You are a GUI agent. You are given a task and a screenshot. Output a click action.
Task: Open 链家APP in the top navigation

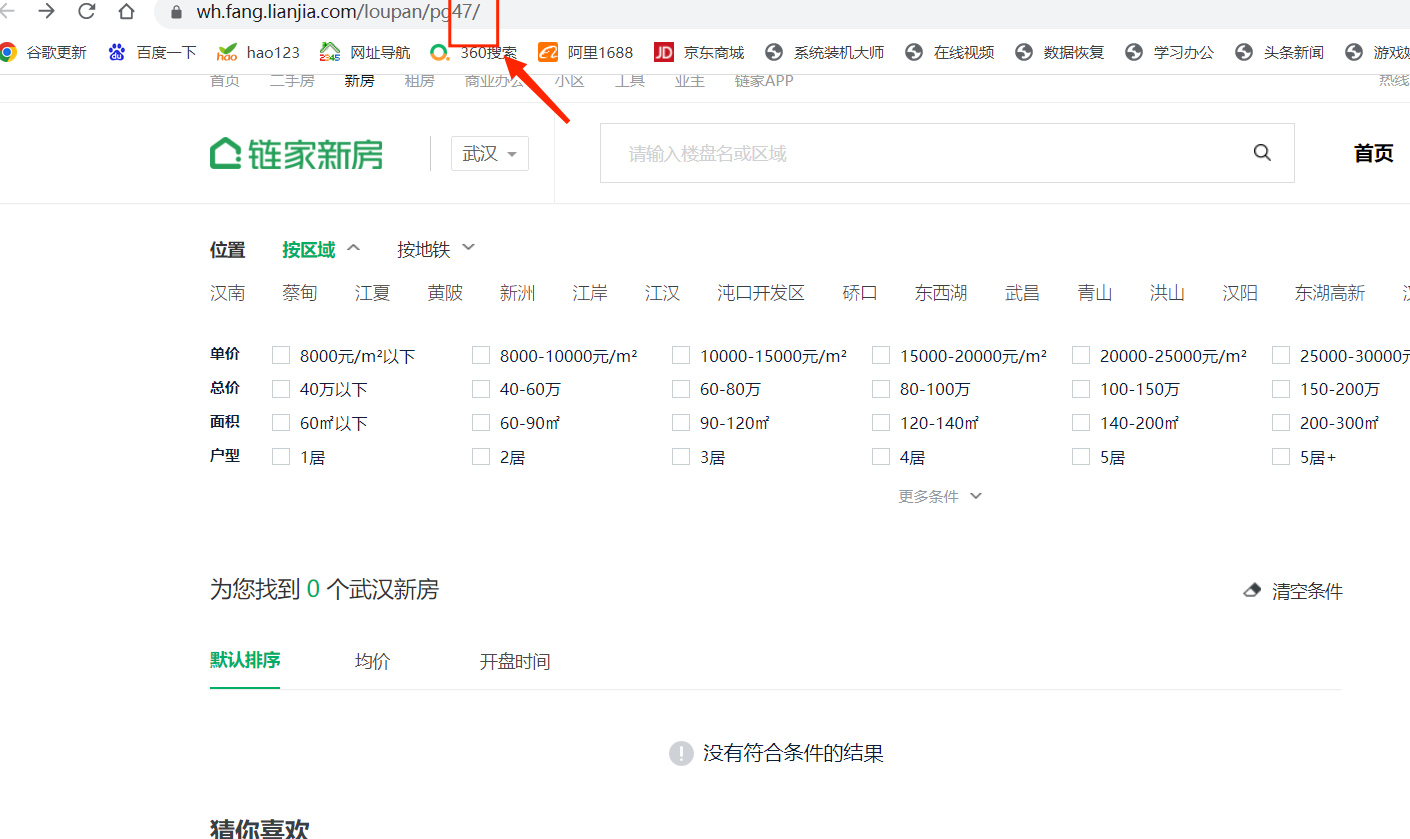click(x=764, y=81)
